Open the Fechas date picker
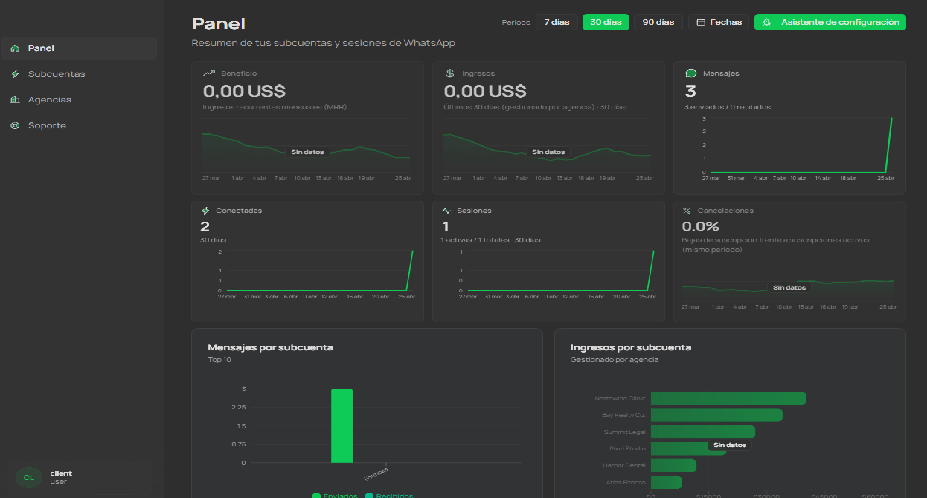This screenshot has height=498, width=927. click(719, 22)
